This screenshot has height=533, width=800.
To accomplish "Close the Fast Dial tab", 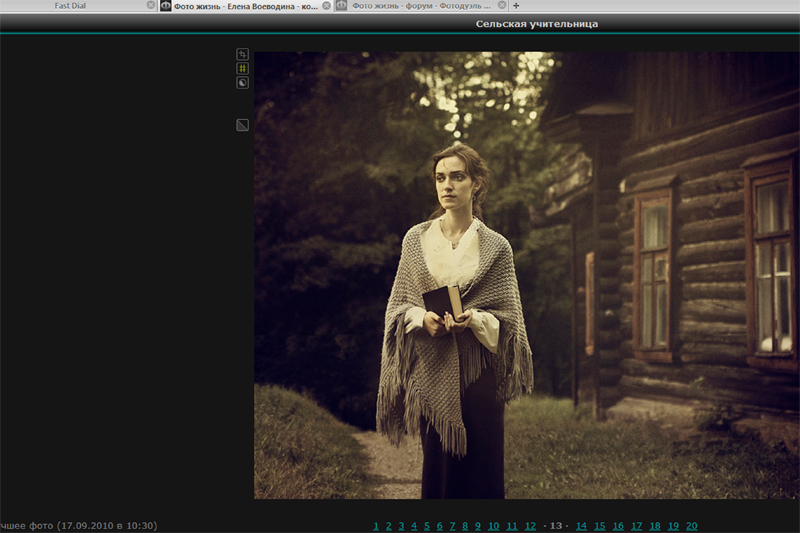I will [x=151, y=5].
